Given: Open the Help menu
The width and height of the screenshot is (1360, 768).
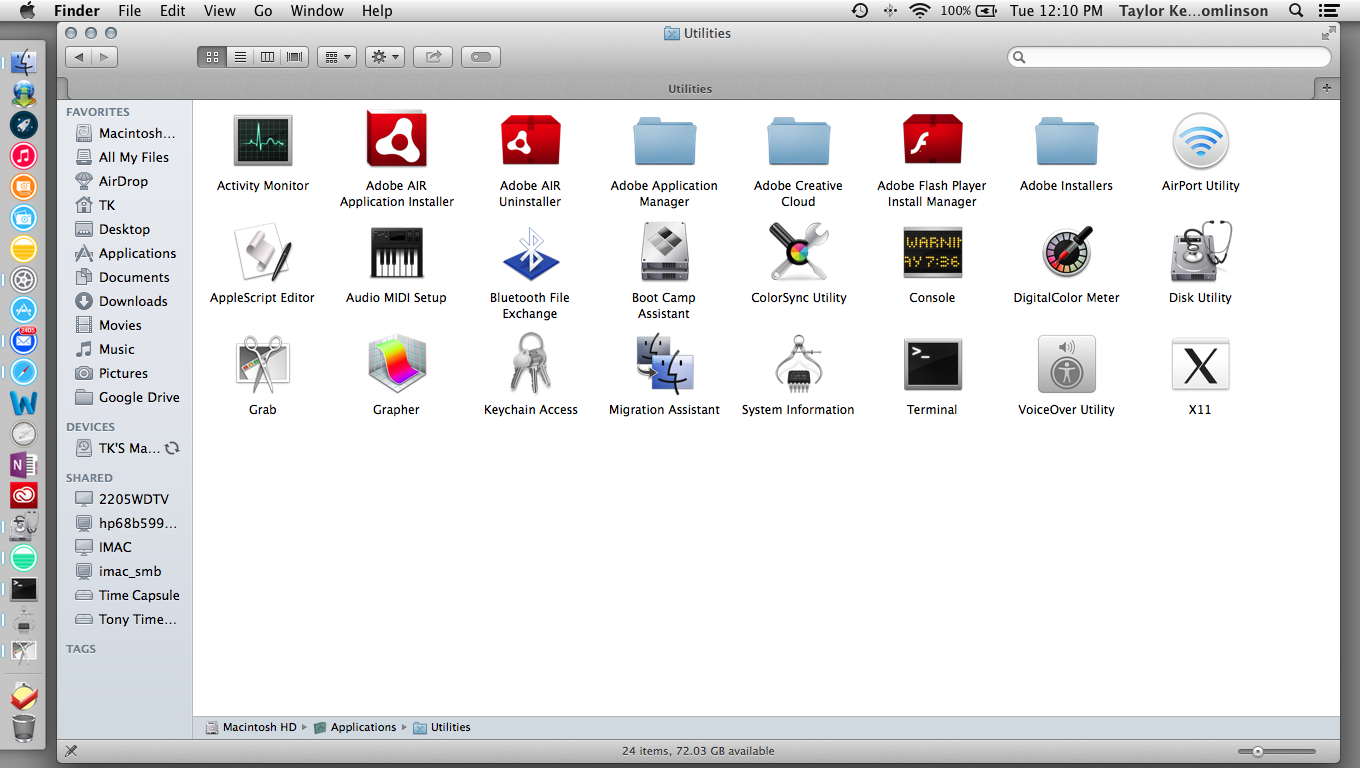Looking at the screenshot, I should click(377, 11).
